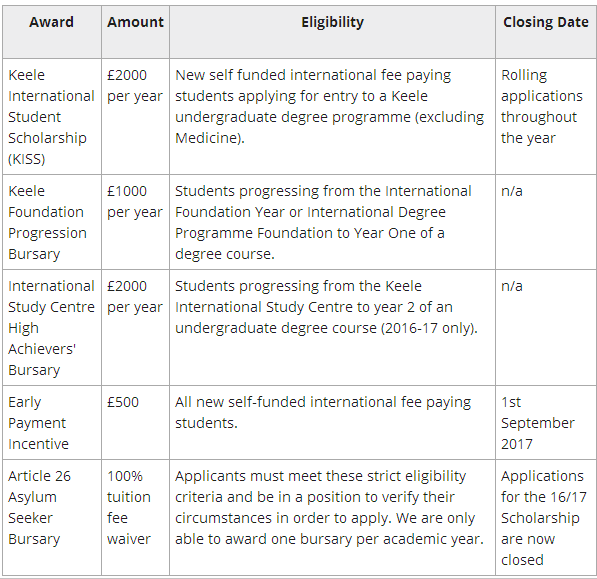Click the 16/17 Scholarship closed notice
Screen dimensions: 597x579
click(x=546, y=518)
